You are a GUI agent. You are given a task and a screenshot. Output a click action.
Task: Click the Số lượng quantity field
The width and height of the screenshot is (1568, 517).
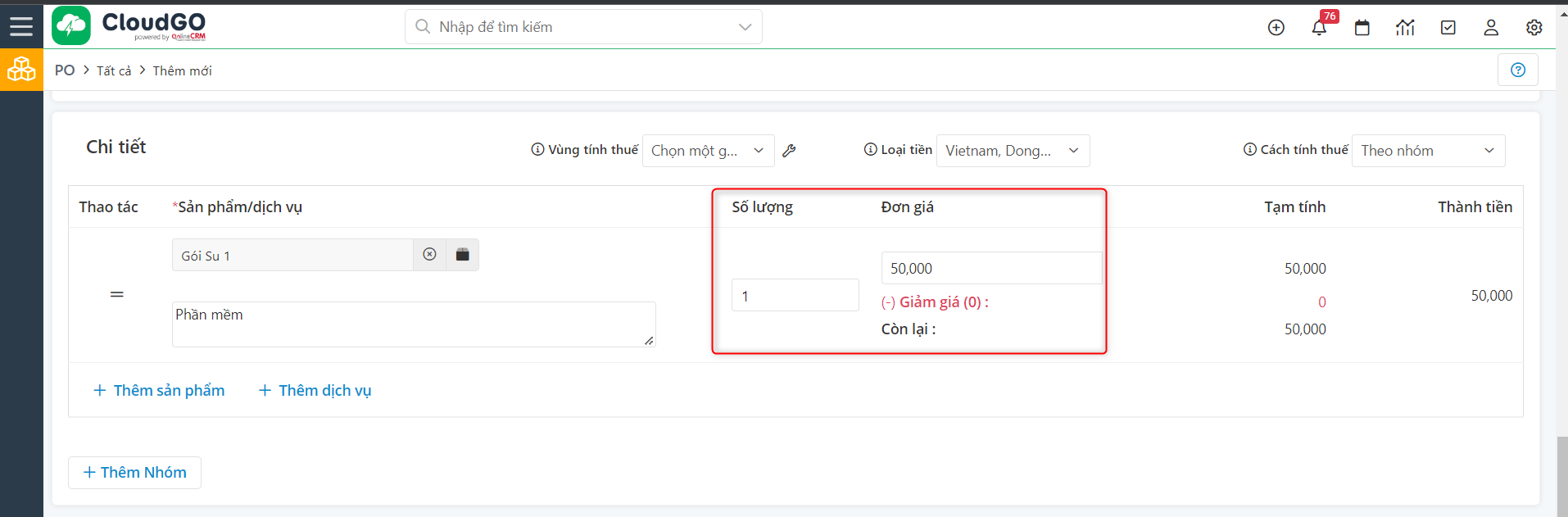[795, 296]
